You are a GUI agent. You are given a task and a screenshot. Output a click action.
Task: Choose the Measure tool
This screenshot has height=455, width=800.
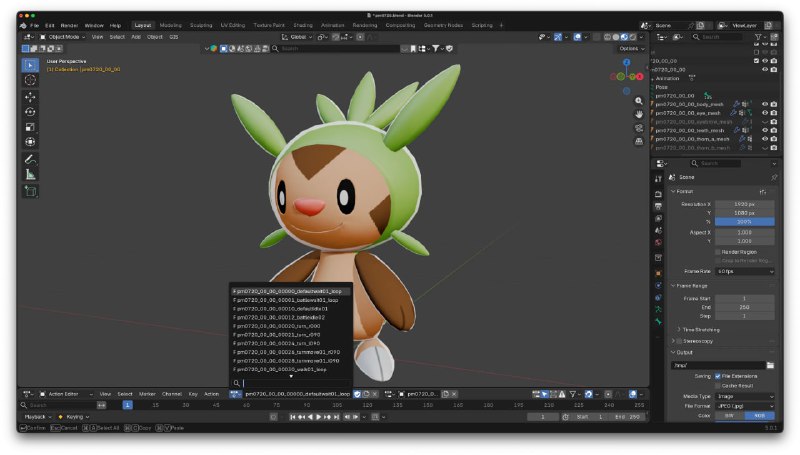click(30, 174)
